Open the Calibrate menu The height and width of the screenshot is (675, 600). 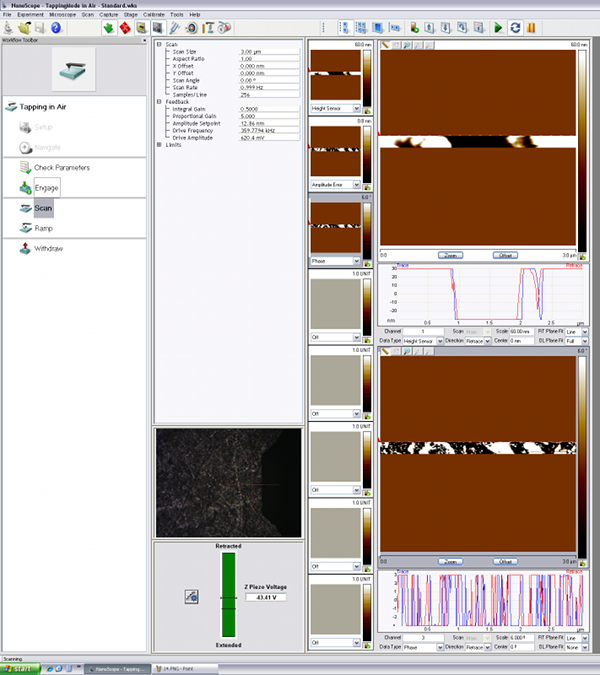[151, 15]
